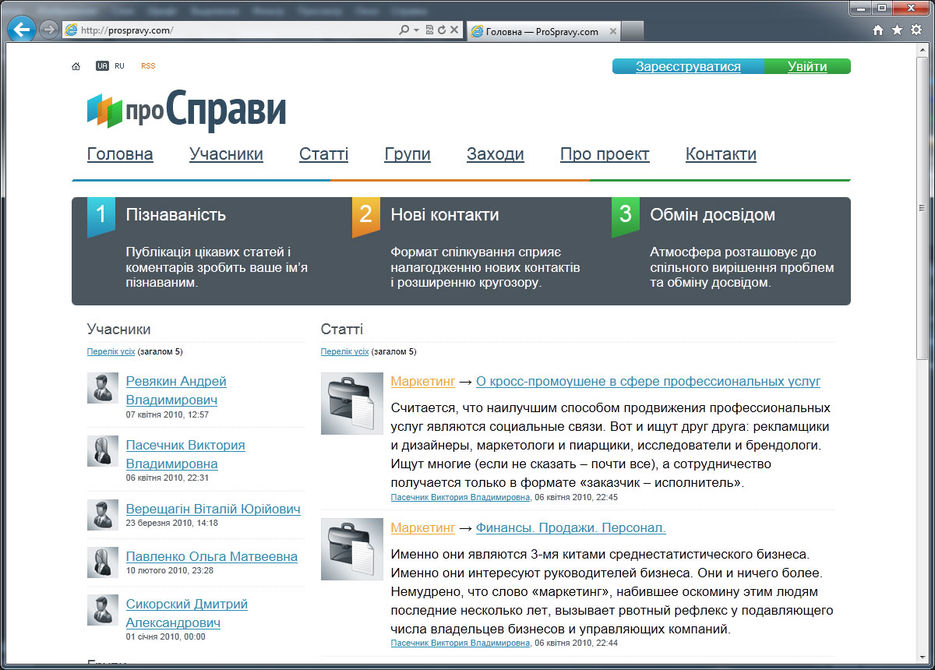
Task: Click the '1' ribbon badge for Пізнаваність
Action: tap(101, 217)
